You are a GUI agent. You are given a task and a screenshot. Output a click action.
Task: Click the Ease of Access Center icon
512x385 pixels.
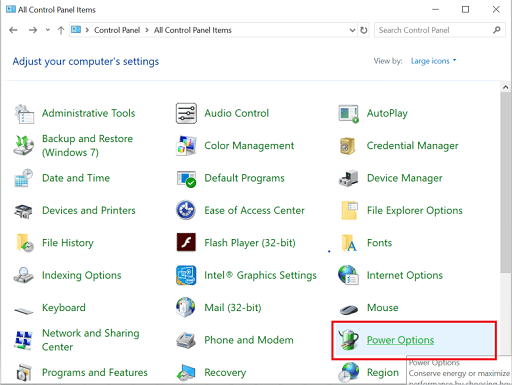(x=186, y=210)
